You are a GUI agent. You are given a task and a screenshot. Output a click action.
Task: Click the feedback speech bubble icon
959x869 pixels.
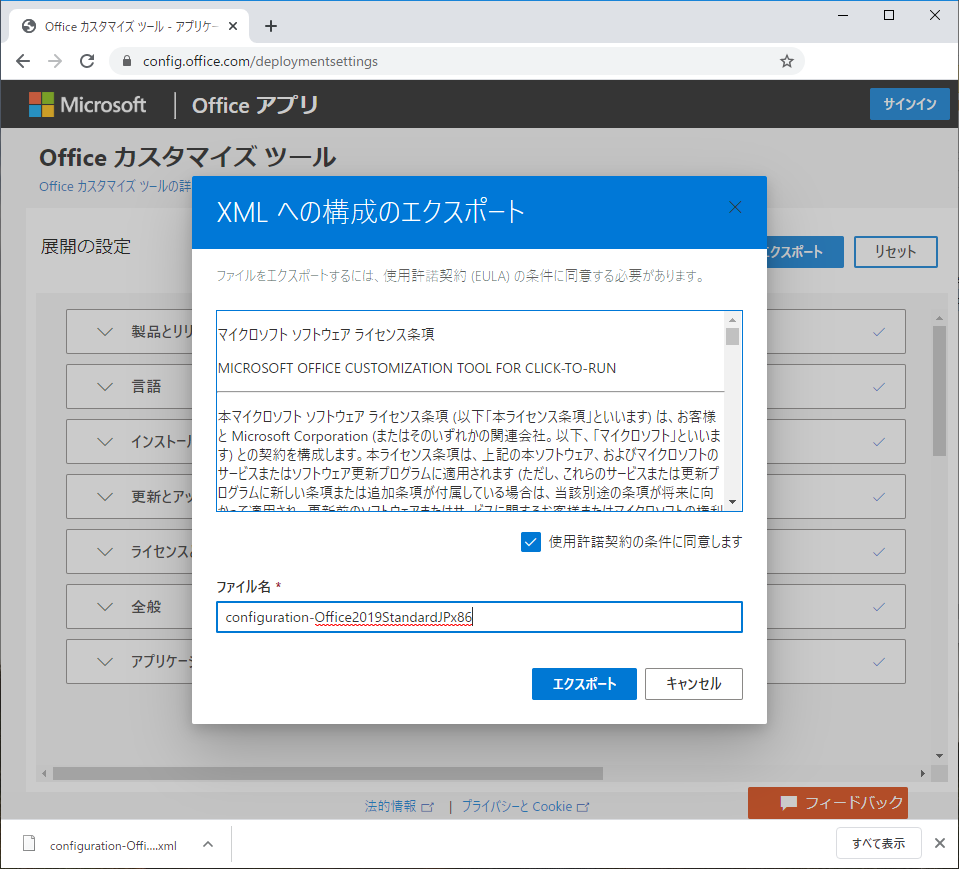(788, 802)
